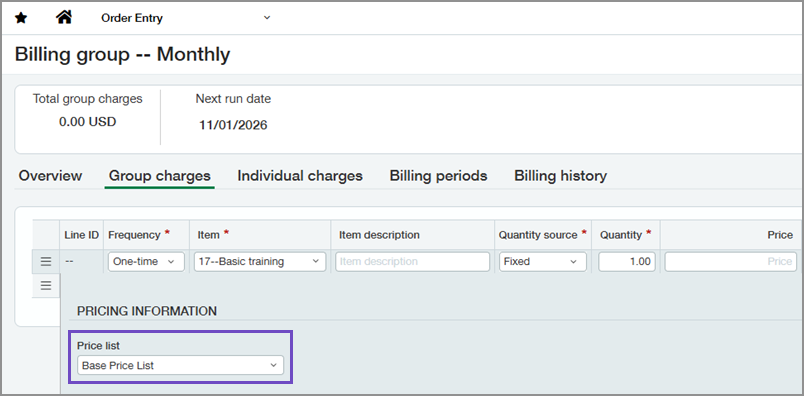Select the Group charges tab
804x396 pixels.
159,176
